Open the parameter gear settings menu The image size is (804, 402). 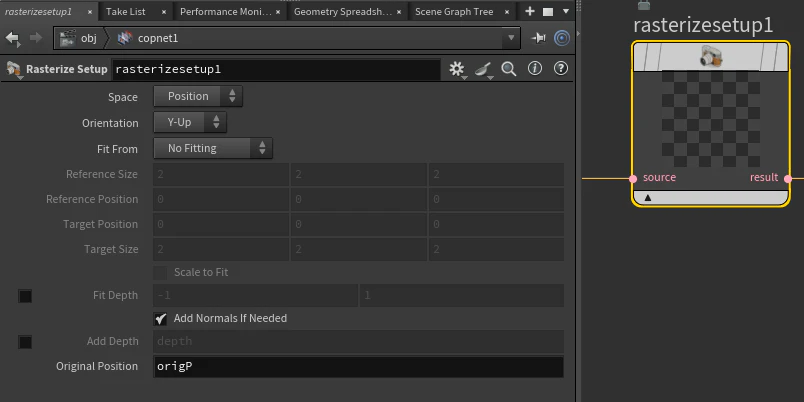(457, 69)
